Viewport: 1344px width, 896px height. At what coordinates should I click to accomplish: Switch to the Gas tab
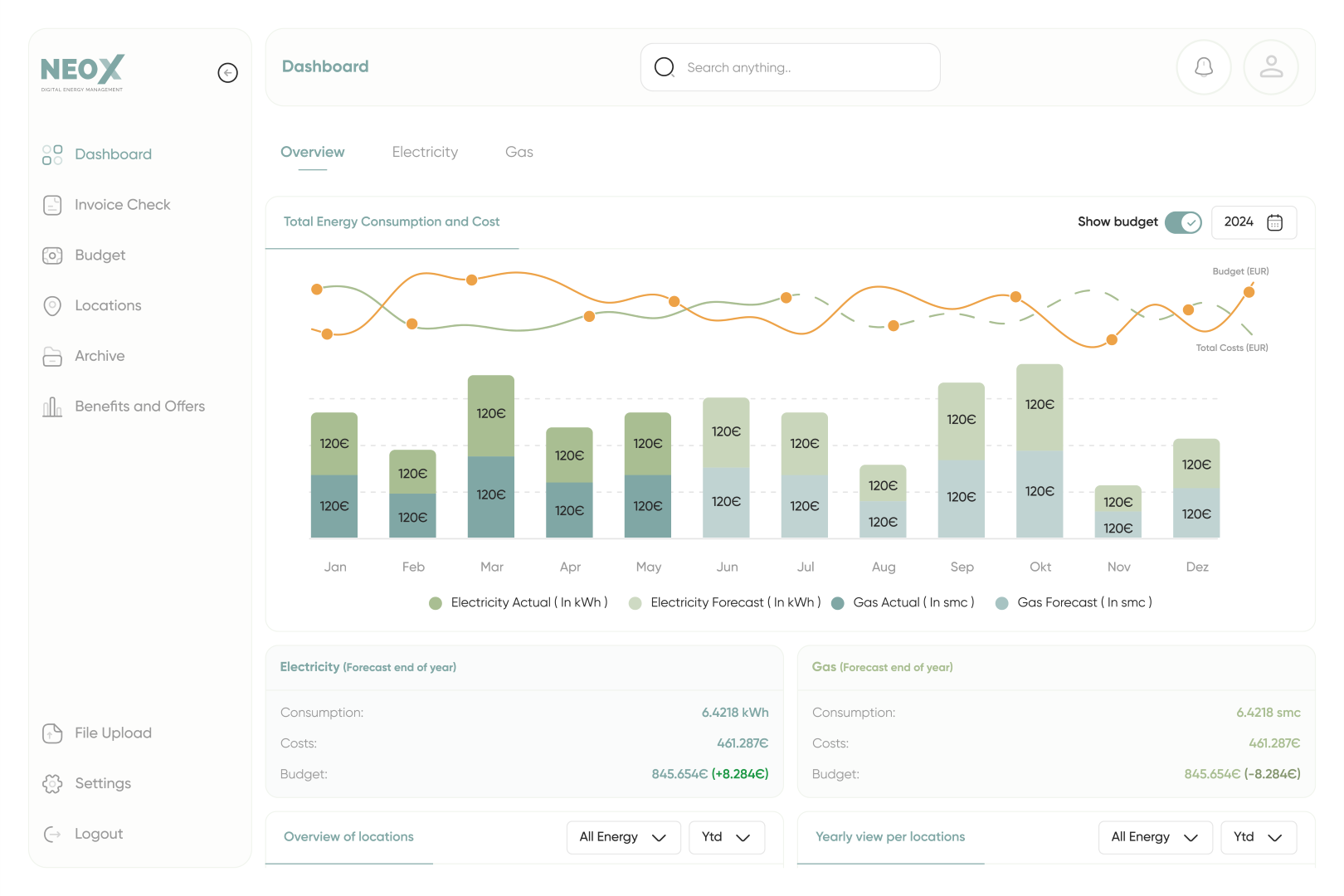click(x=519, y=153)
